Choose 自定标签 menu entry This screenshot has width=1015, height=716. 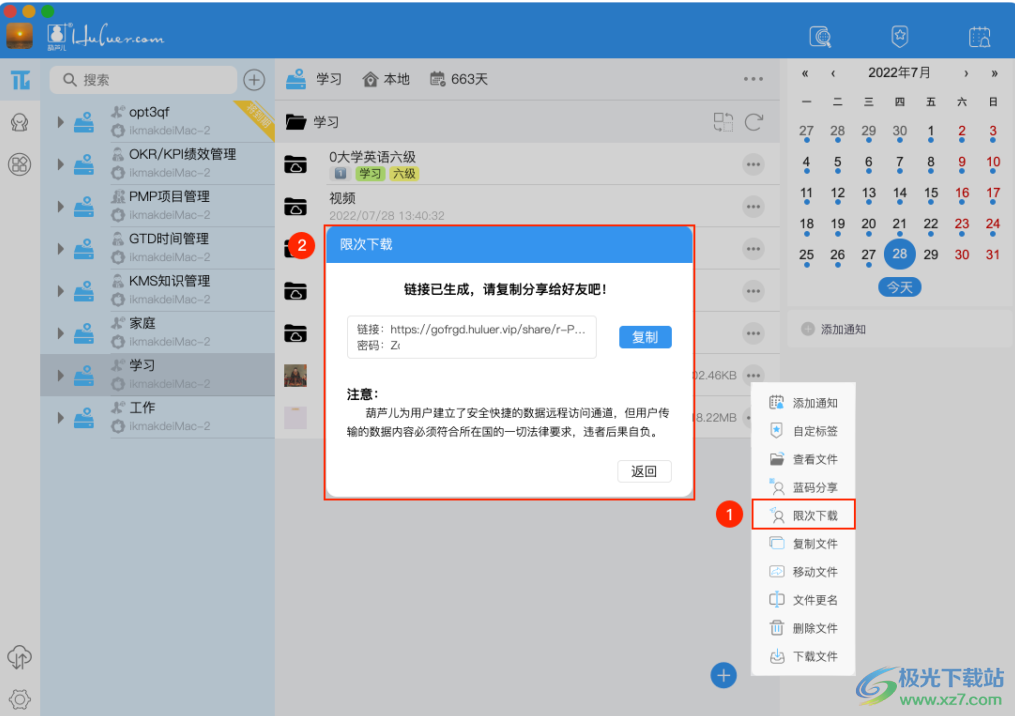click(803, 431)
